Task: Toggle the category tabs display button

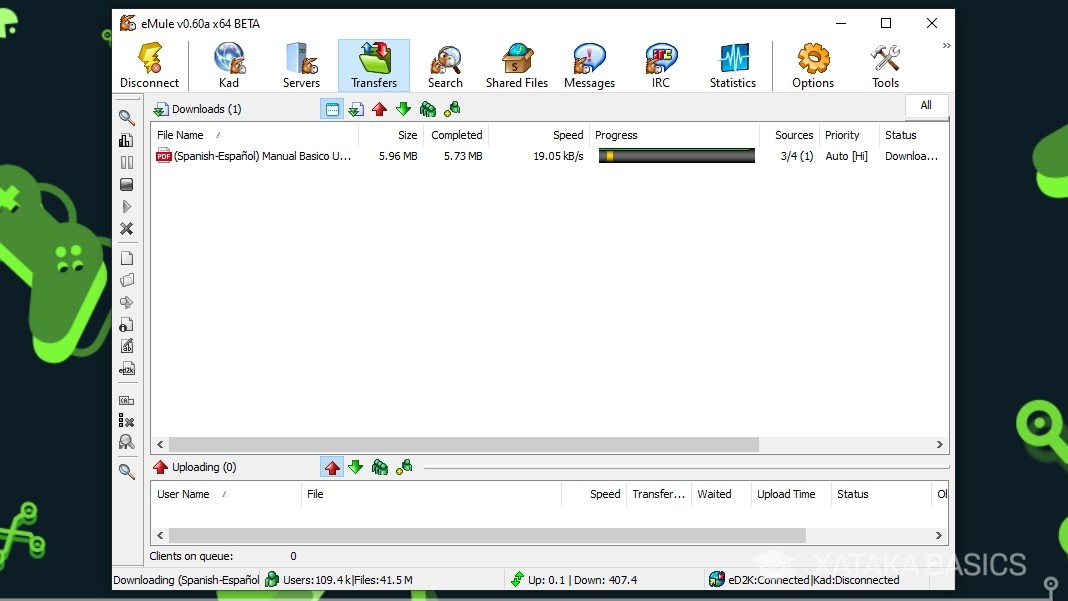Action: point(332,109)
